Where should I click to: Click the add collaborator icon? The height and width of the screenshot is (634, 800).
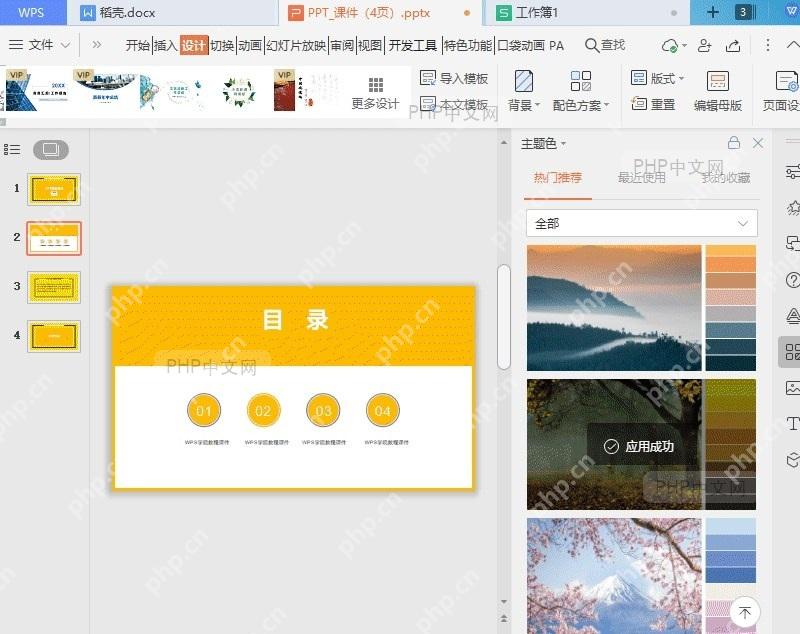[x=705, y=45]
